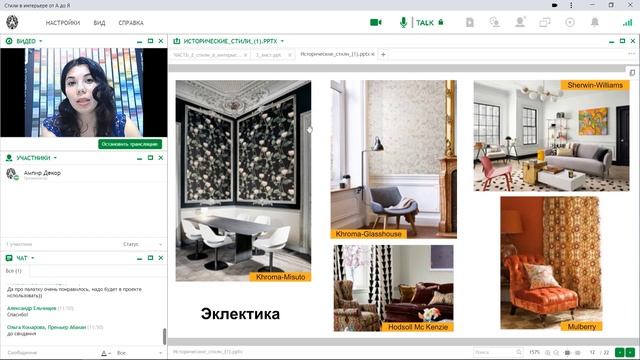
Task: Click the Mulberry orange chair image
Action: [x=551, y=263]
